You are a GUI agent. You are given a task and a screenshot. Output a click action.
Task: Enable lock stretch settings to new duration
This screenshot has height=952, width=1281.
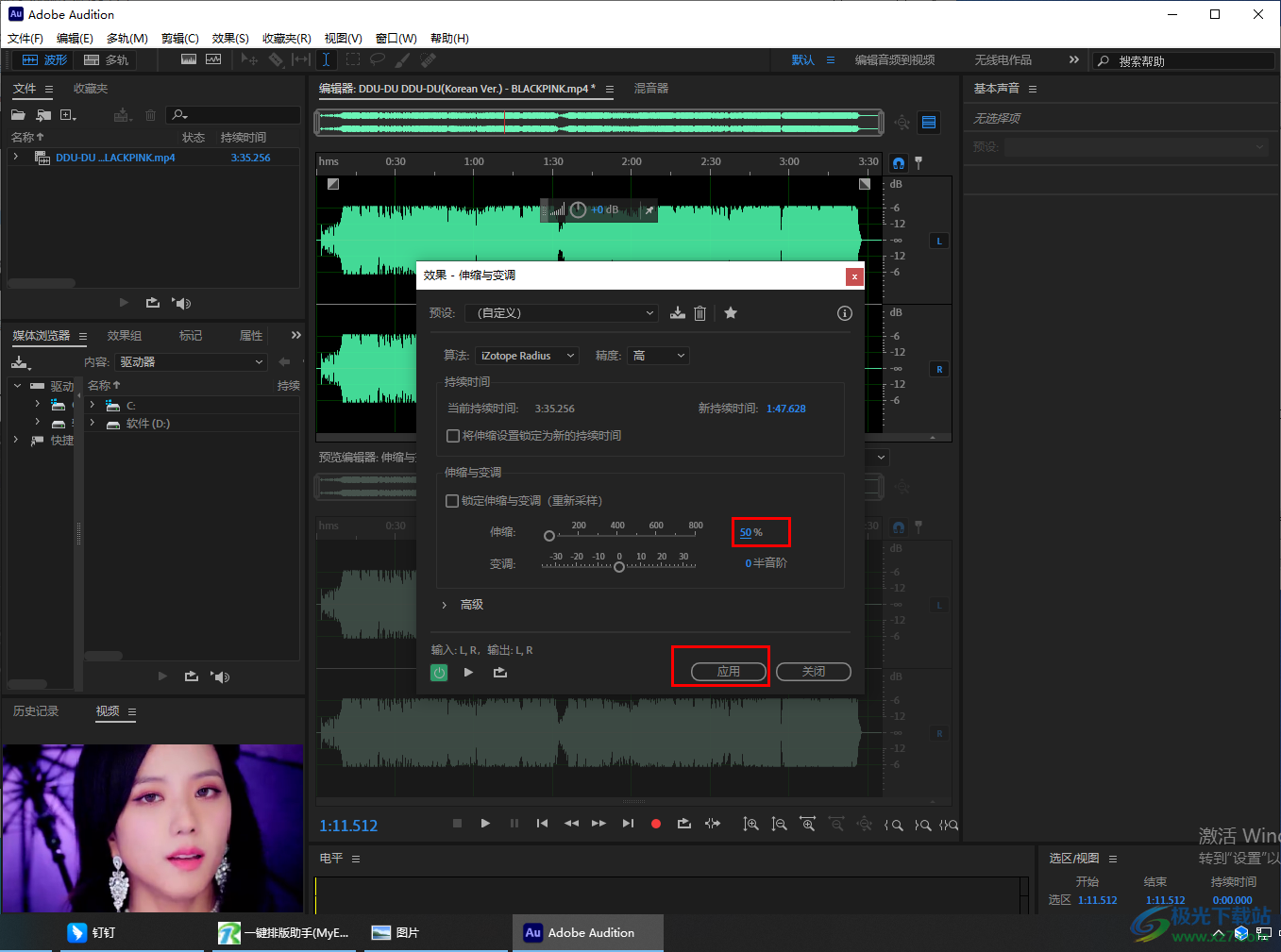click(453, 436)
